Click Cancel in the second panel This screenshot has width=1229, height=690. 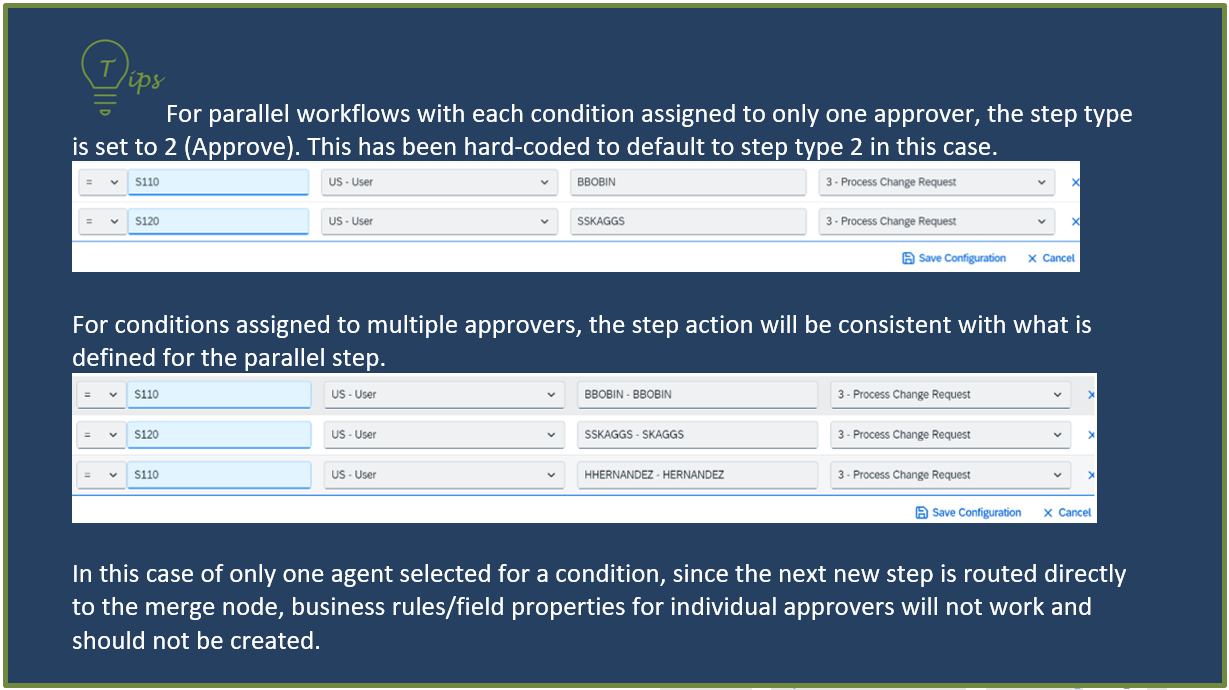coord(1067,512)
